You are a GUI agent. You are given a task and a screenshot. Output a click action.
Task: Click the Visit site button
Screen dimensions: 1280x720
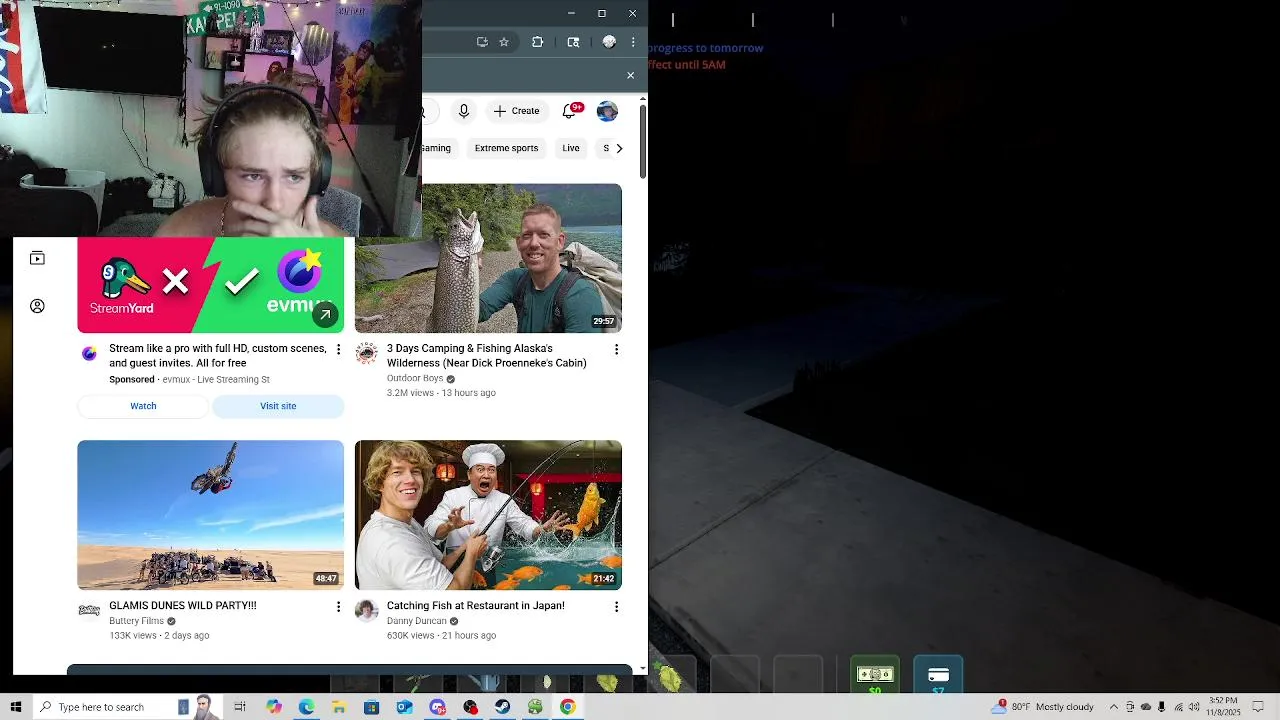(x=278, y=406)
